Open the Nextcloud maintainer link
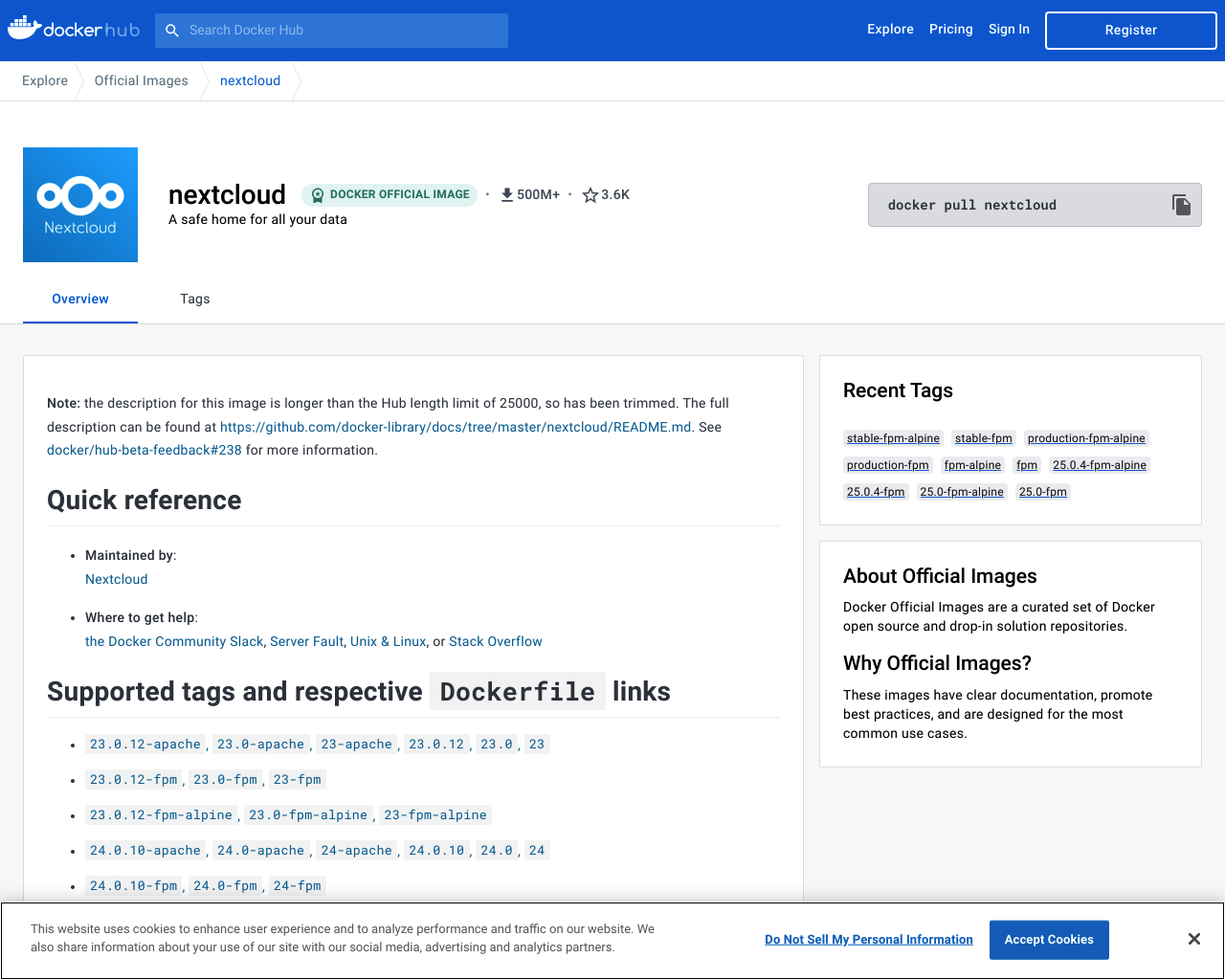The height and width of the screenshot is (980, 1225). [x=117, y=579]
